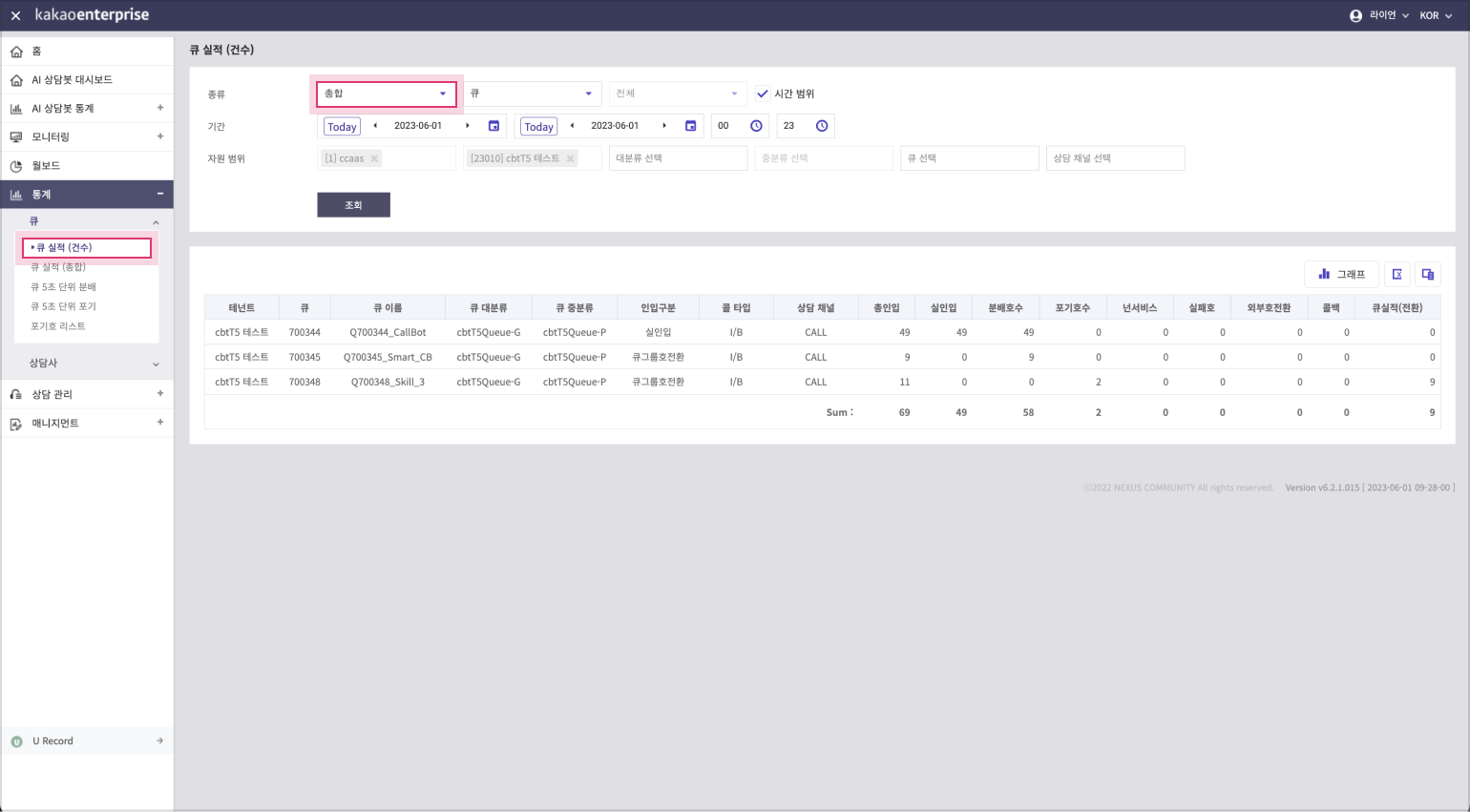Click the copy table data icon
Screen dimensions: 1470x812
[1427, 275]
